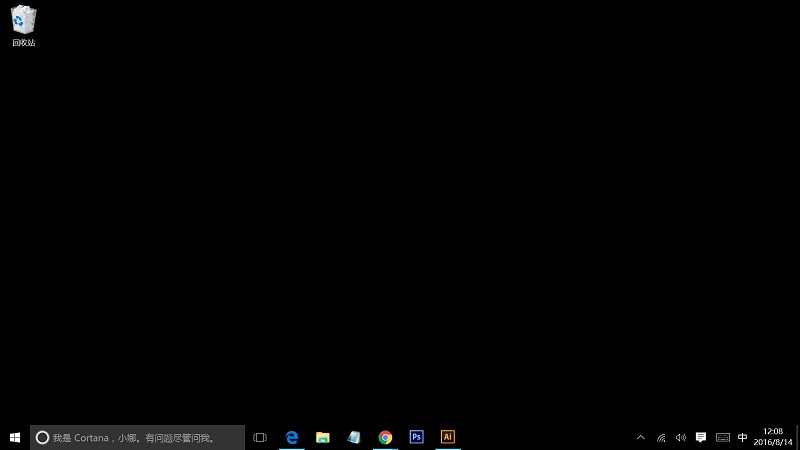Open Photoshop from the taskbar

[416, 437]
